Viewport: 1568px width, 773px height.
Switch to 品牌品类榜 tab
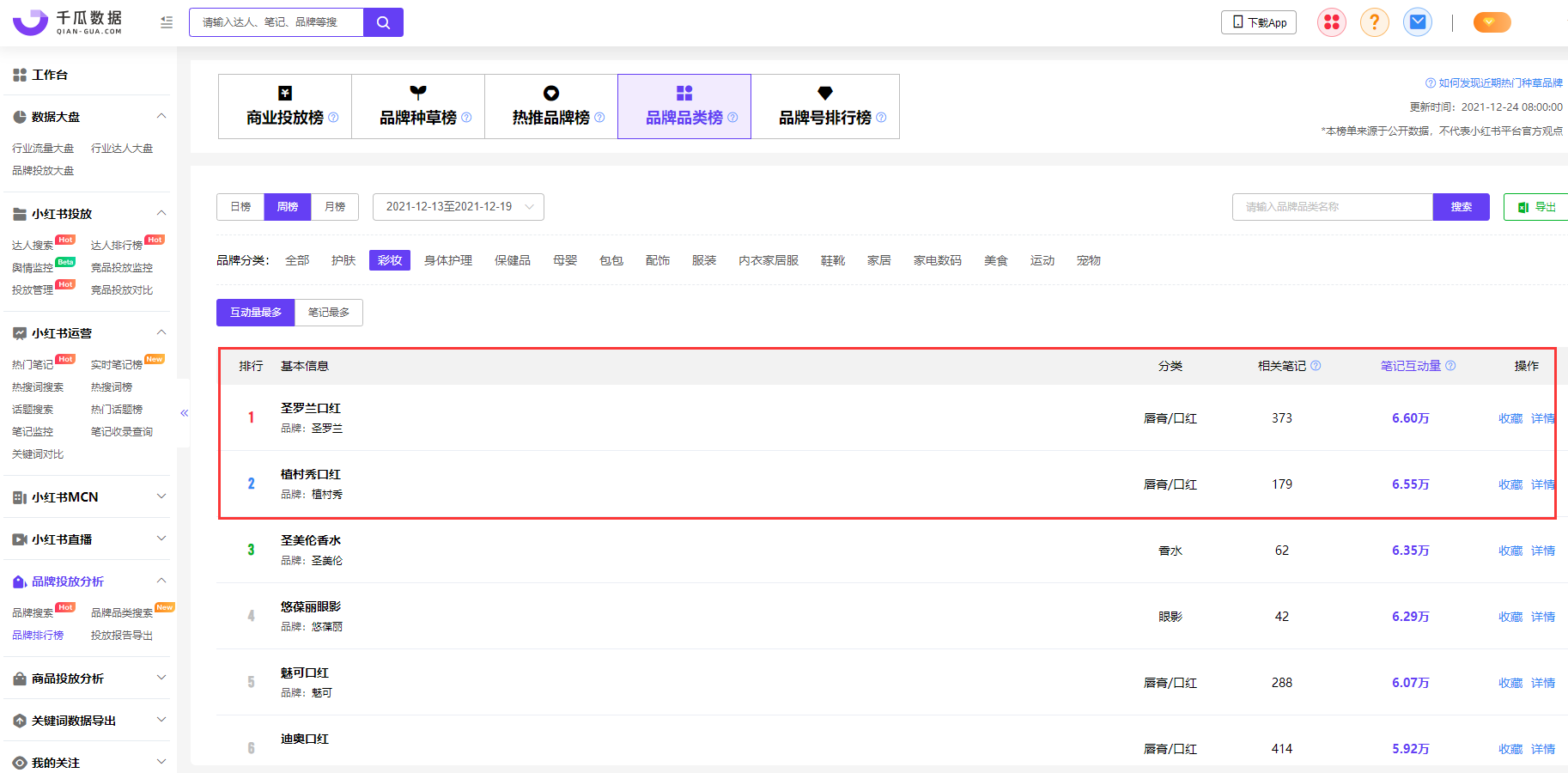click(684, 107)
